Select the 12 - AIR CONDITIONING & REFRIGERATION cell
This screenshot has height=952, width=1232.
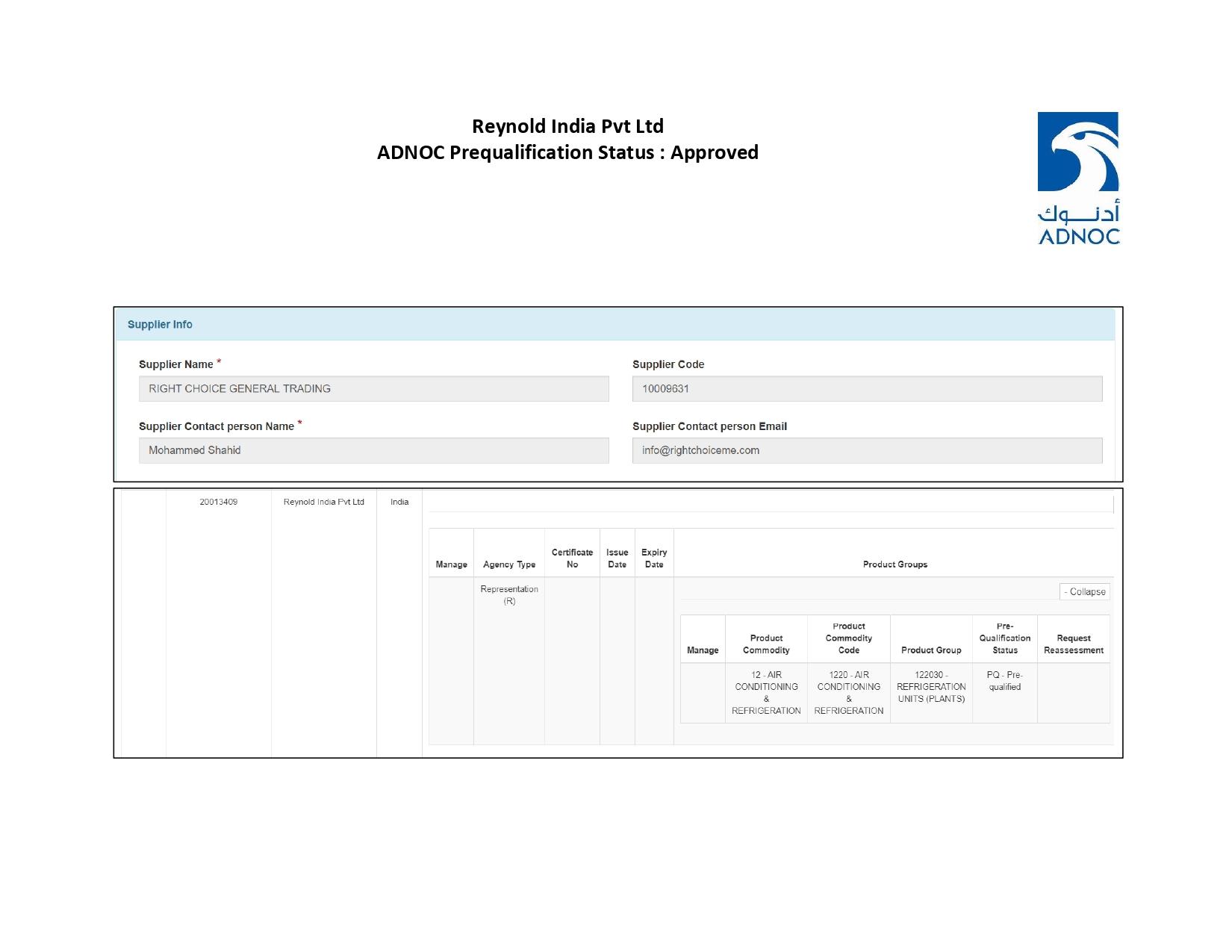click(766, 693)
